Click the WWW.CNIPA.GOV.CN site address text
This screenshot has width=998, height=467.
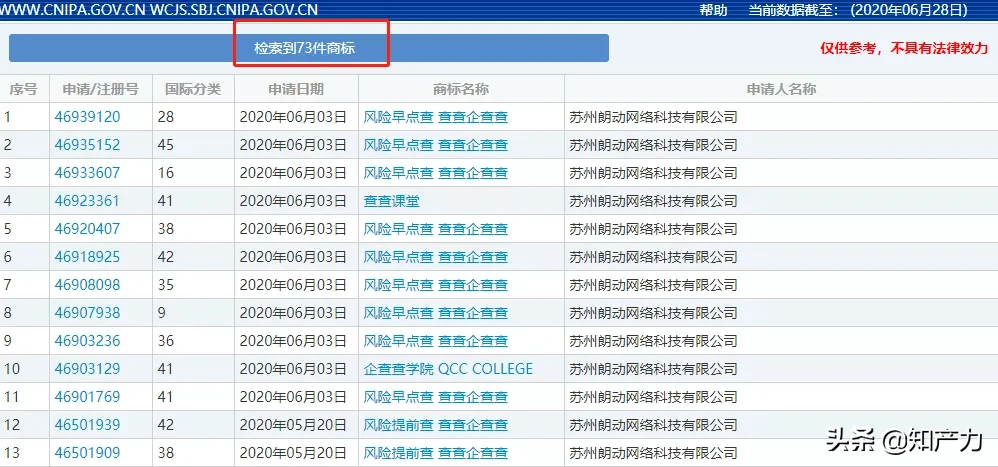coord(74,10)
